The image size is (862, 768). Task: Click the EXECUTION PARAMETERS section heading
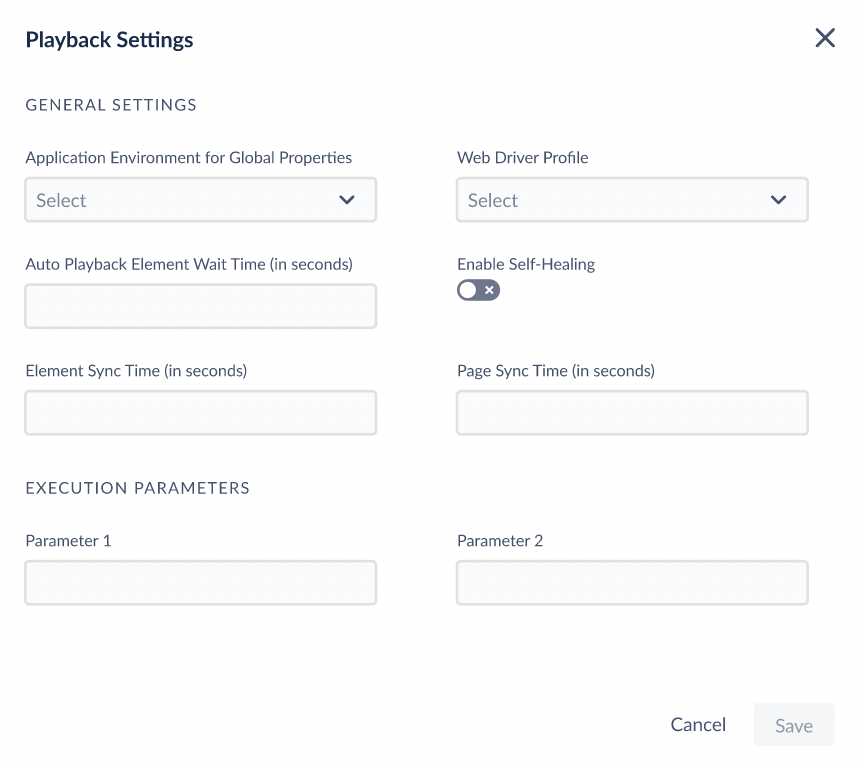tap(137, 488)
